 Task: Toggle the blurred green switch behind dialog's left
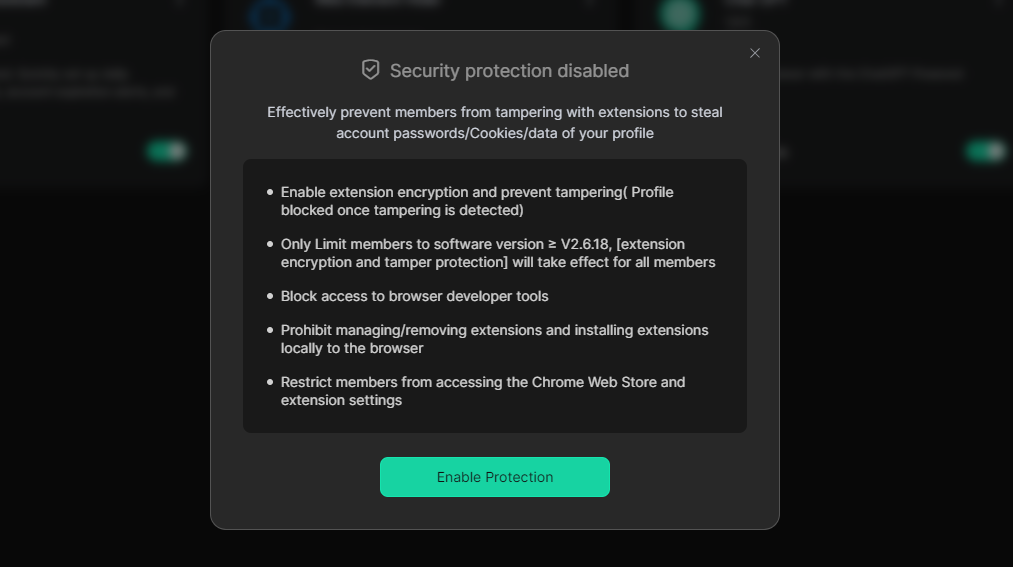click(x=167, y=151)
